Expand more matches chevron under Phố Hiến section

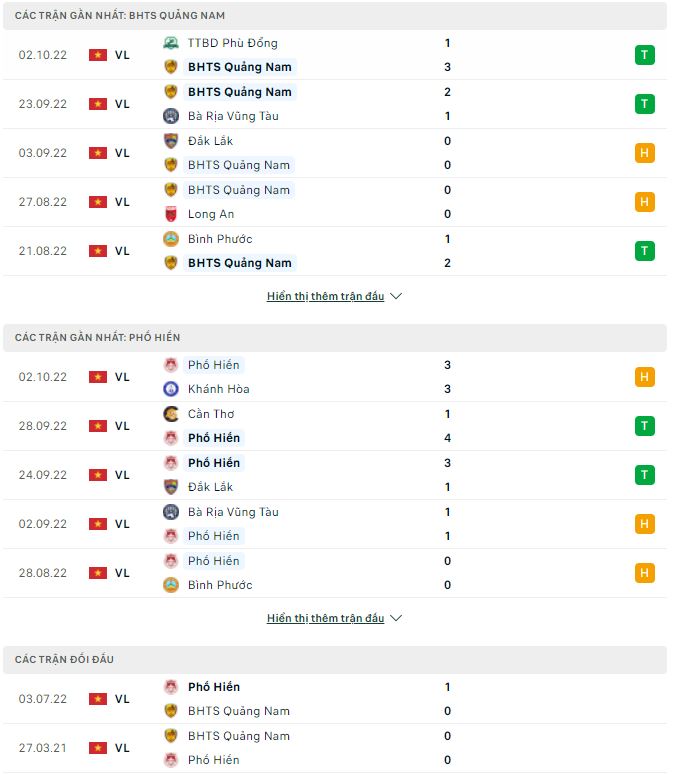coord(395,619)
